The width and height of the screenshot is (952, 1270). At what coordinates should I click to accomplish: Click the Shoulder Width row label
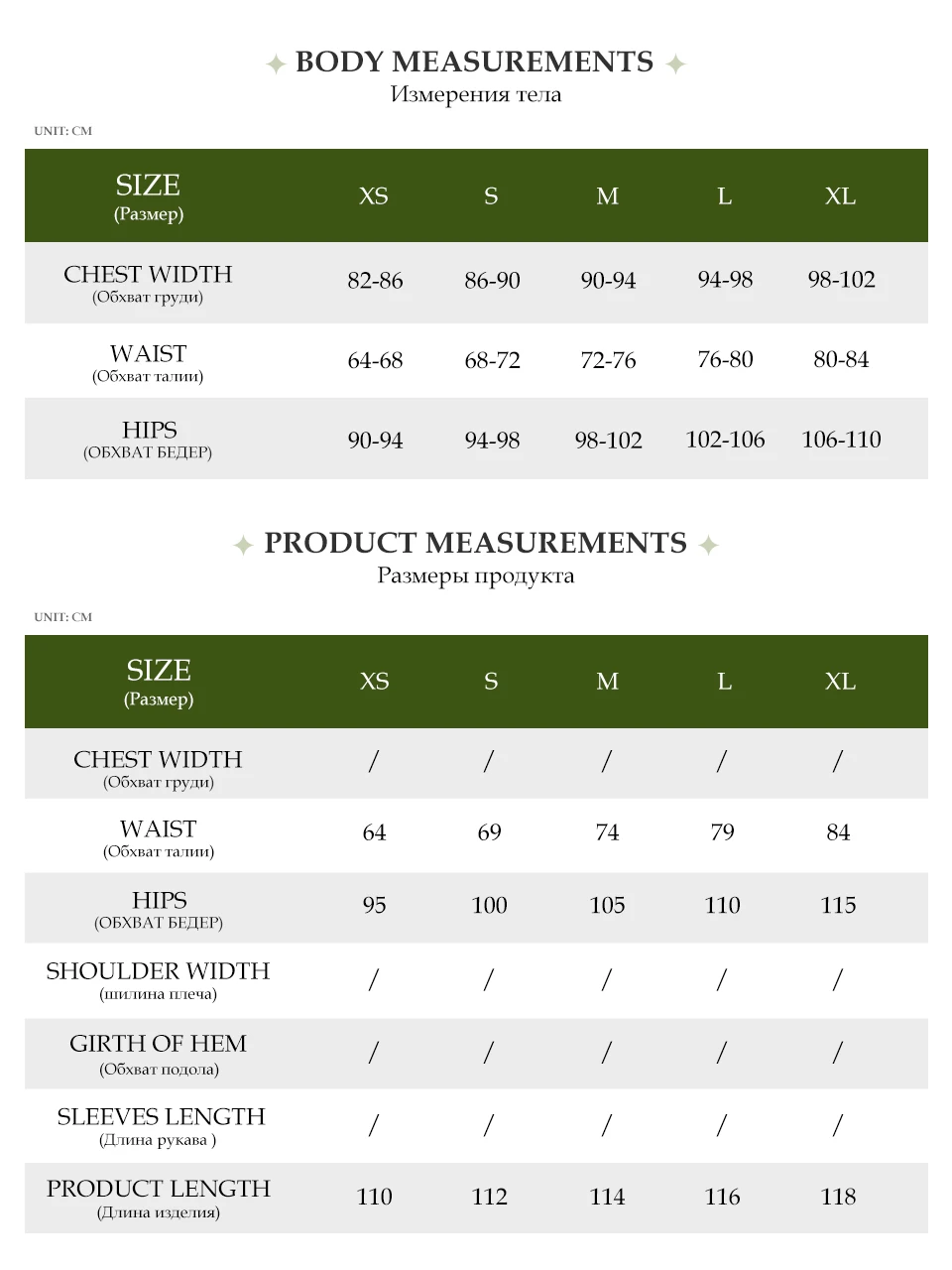[x=158, y=971]
